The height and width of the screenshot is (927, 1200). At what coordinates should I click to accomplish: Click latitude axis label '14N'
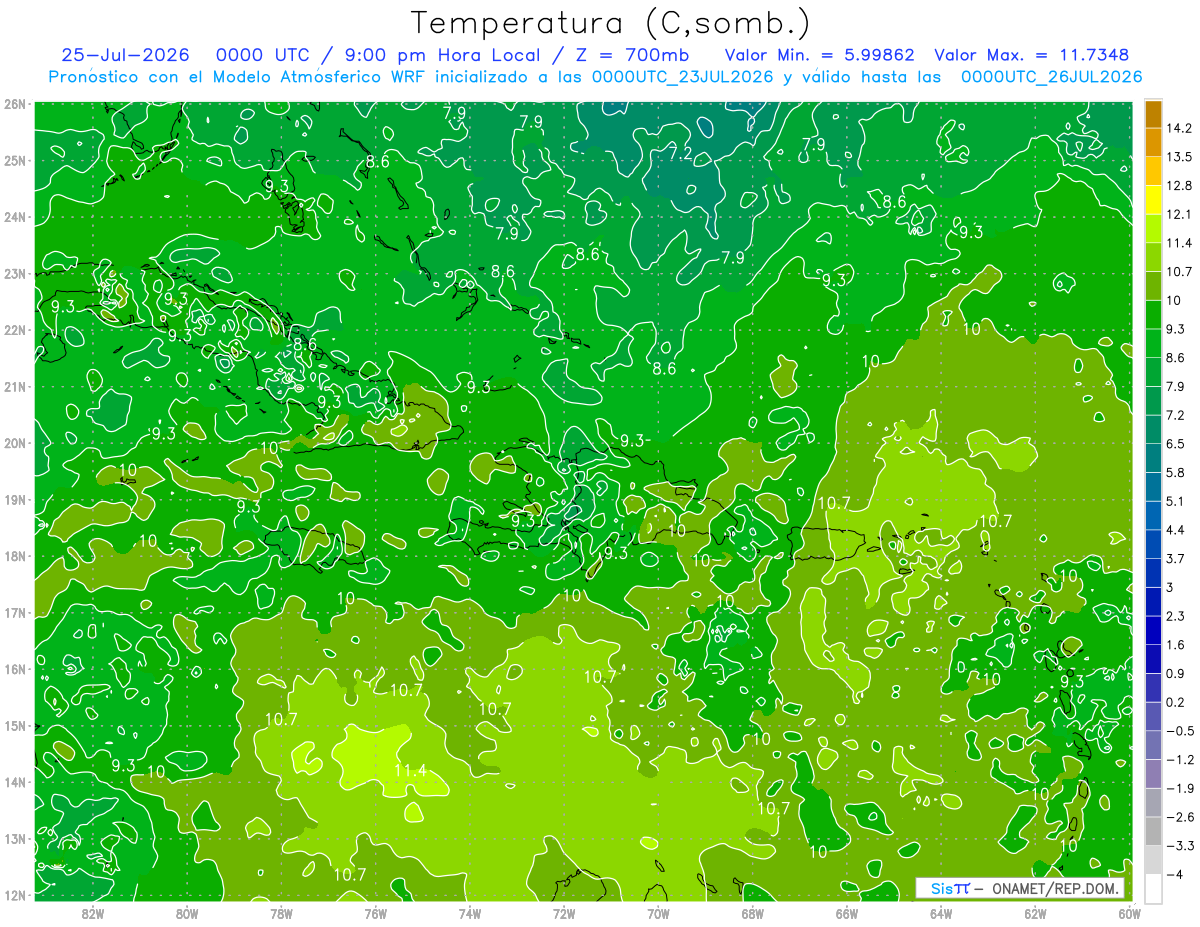(14, 782)
